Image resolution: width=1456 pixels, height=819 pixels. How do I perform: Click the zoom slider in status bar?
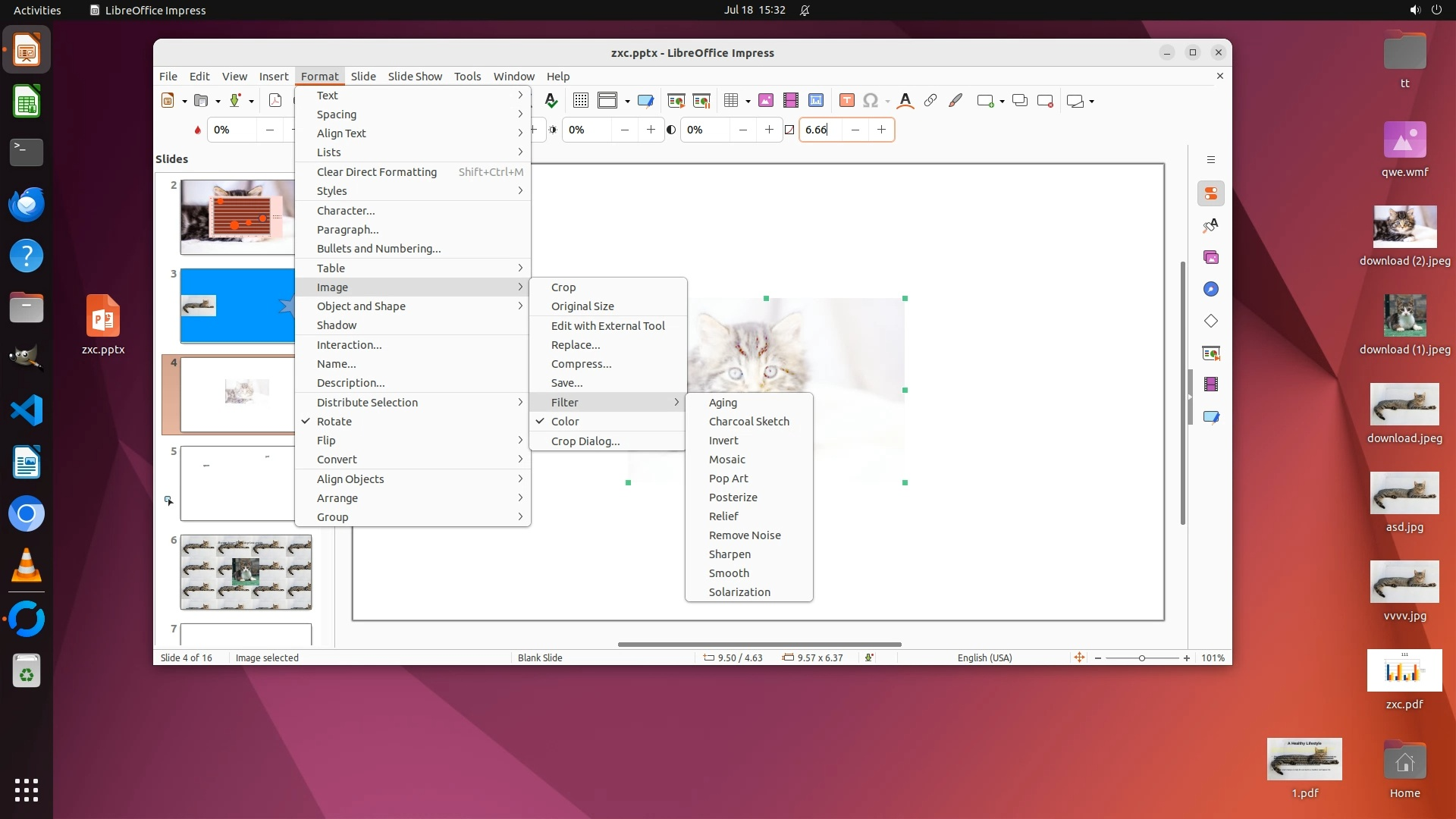[1141, 658]
